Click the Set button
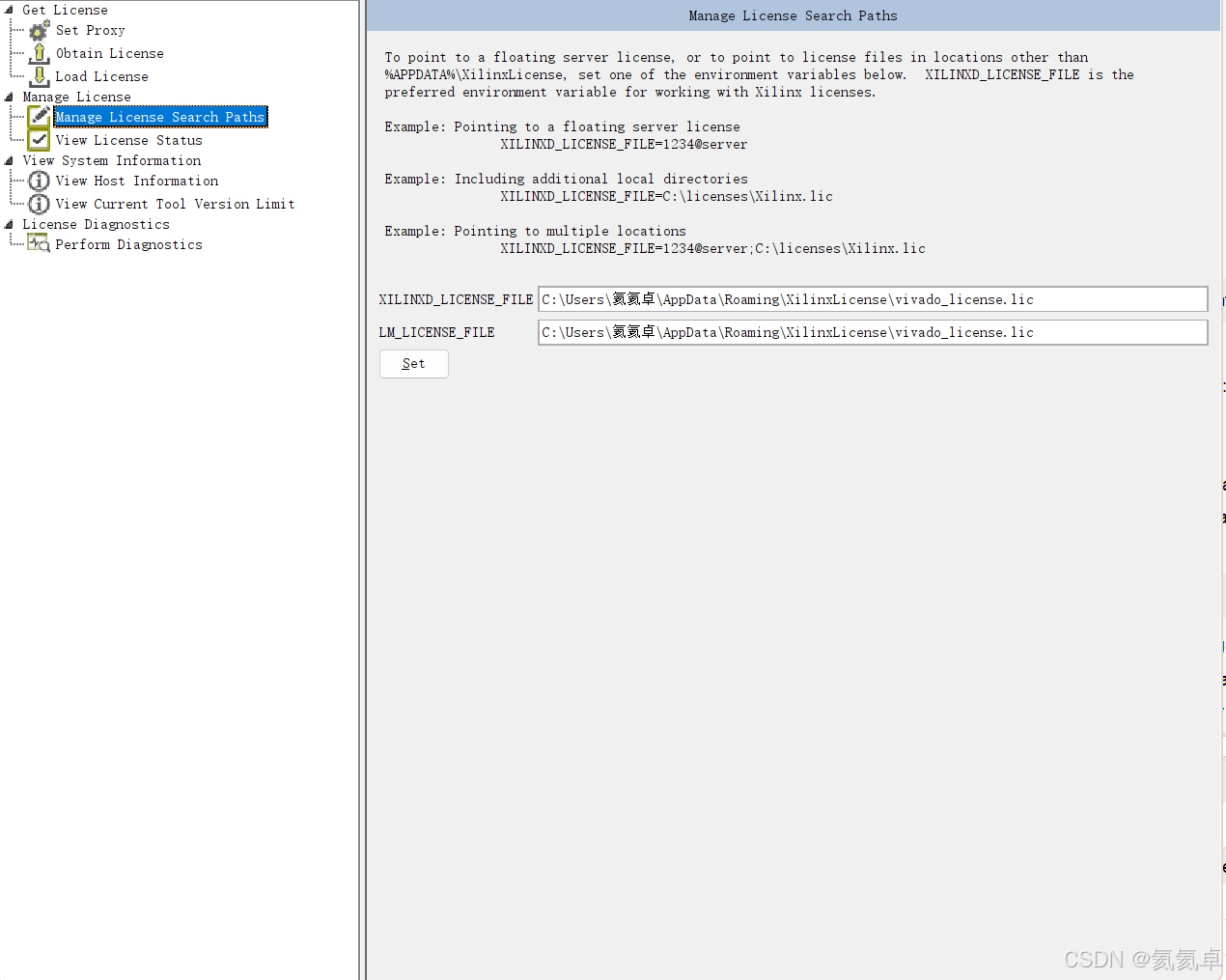The width and height of the screenshot is (1226, 980). (414, 364)
